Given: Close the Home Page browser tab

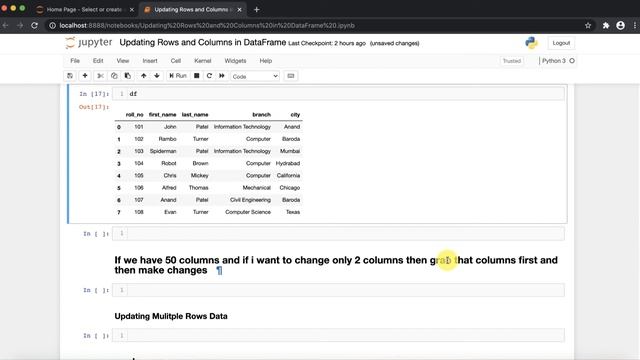Looking at the screenshot, I should tap(131, 9).
